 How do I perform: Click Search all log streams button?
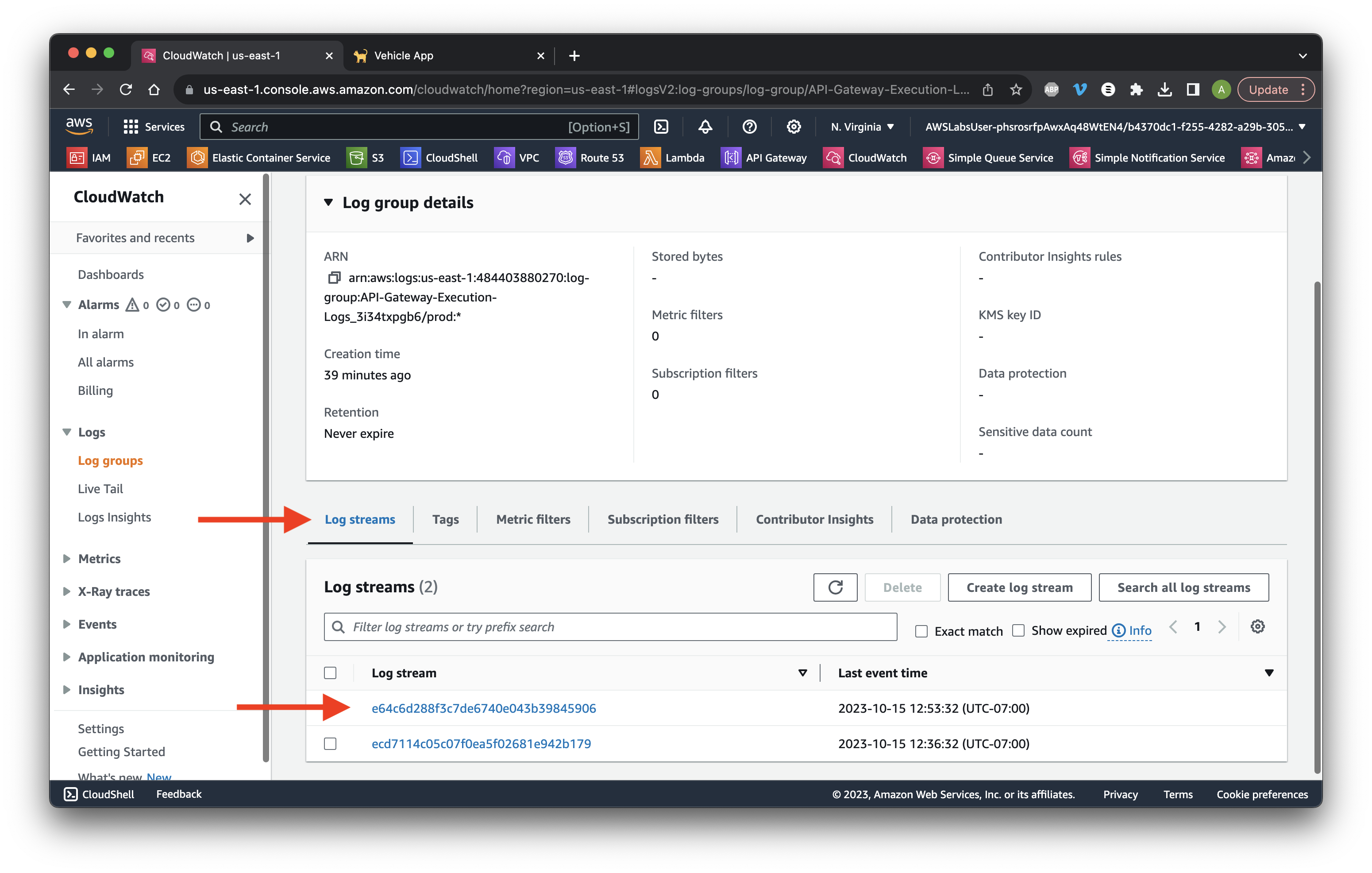click(1183, 587)
